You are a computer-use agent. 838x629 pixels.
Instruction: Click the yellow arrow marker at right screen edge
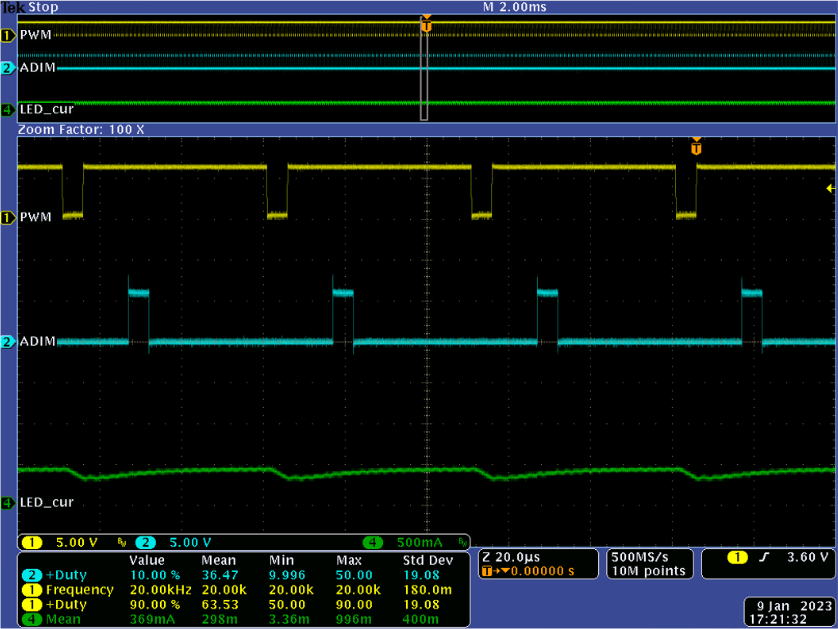pyautogui.click(x=830, y=187)
